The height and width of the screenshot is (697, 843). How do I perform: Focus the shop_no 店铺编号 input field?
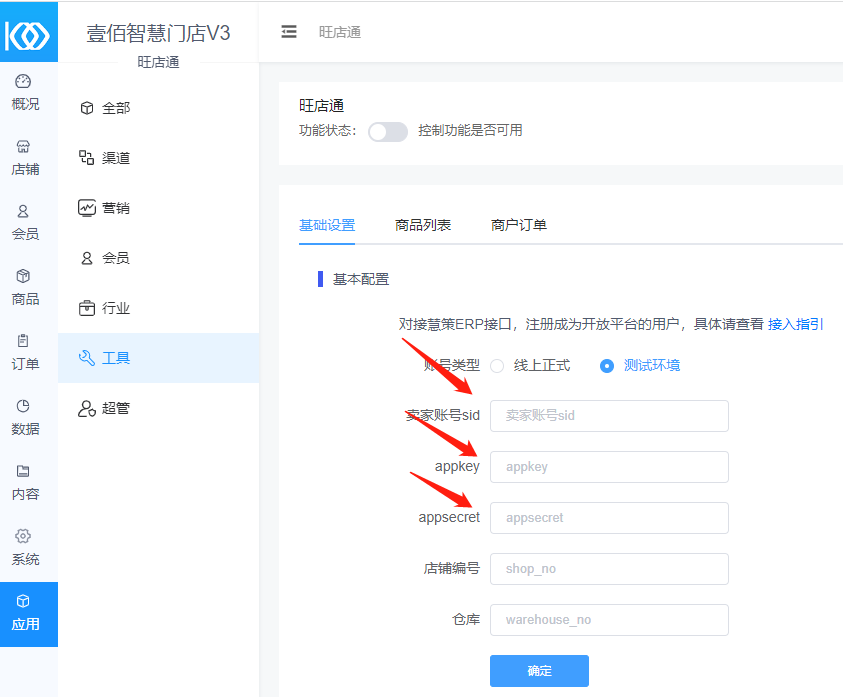609,569
